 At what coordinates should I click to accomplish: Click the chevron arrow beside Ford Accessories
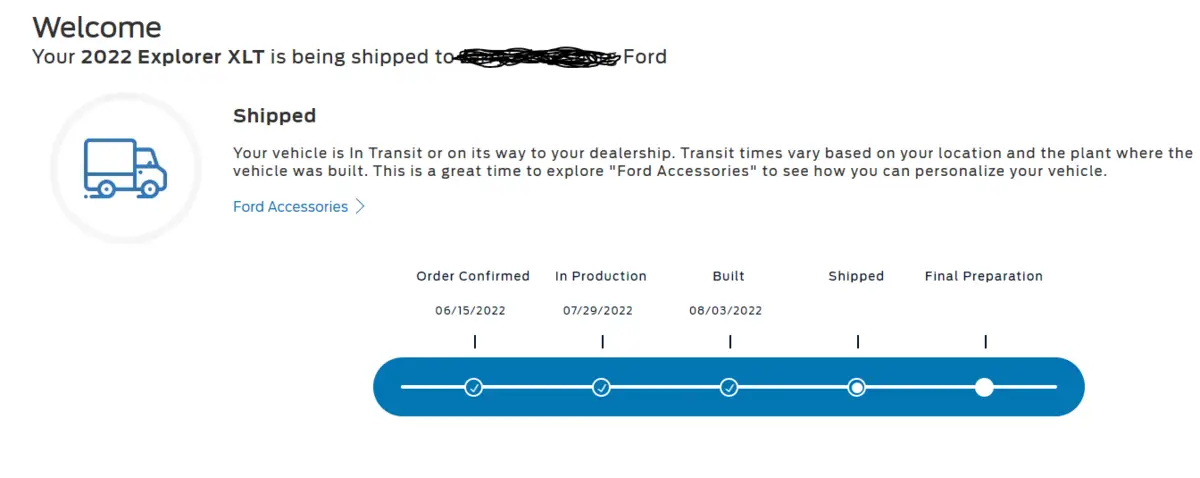point(360,207)
